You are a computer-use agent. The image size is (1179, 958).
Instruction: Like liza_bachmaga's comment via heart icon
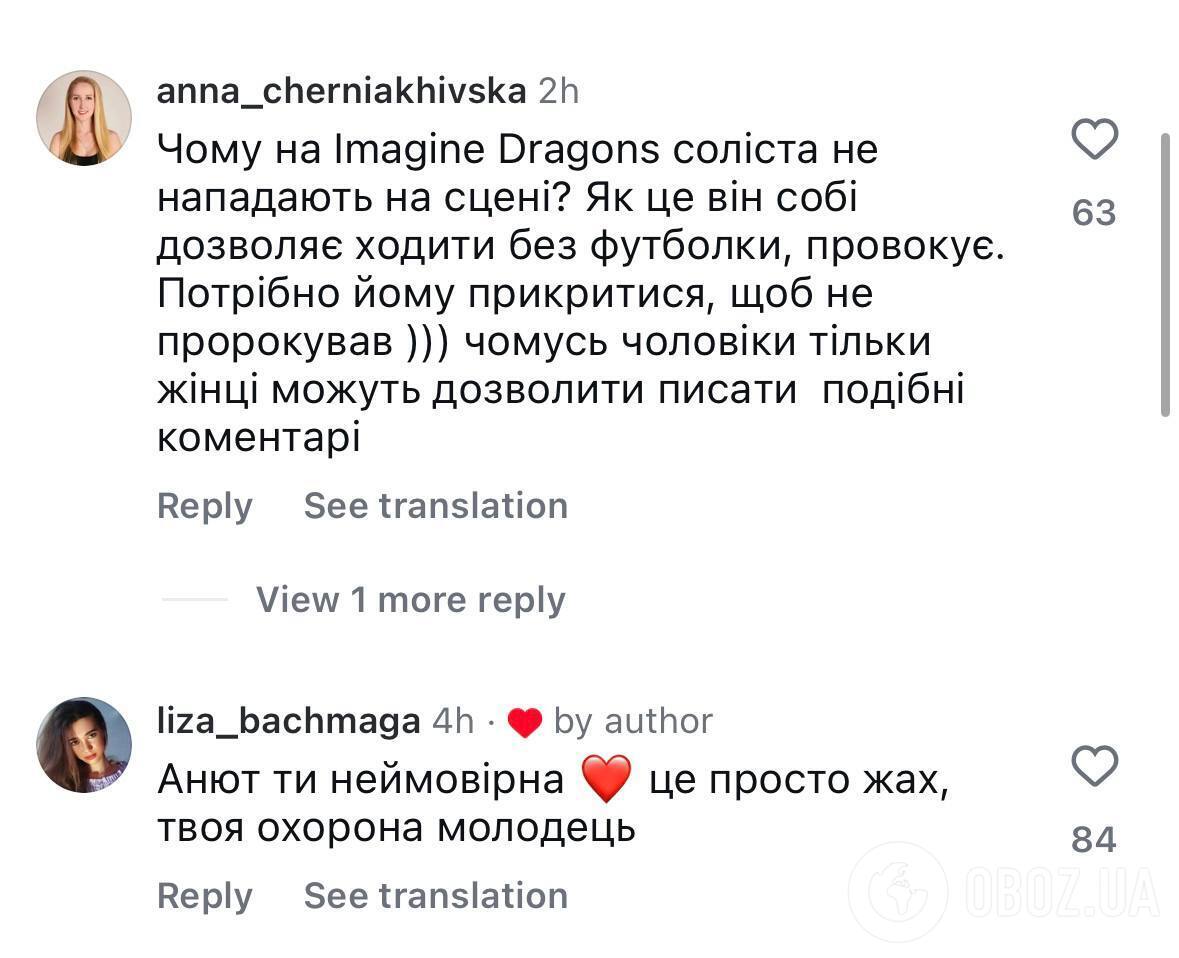1094,767
